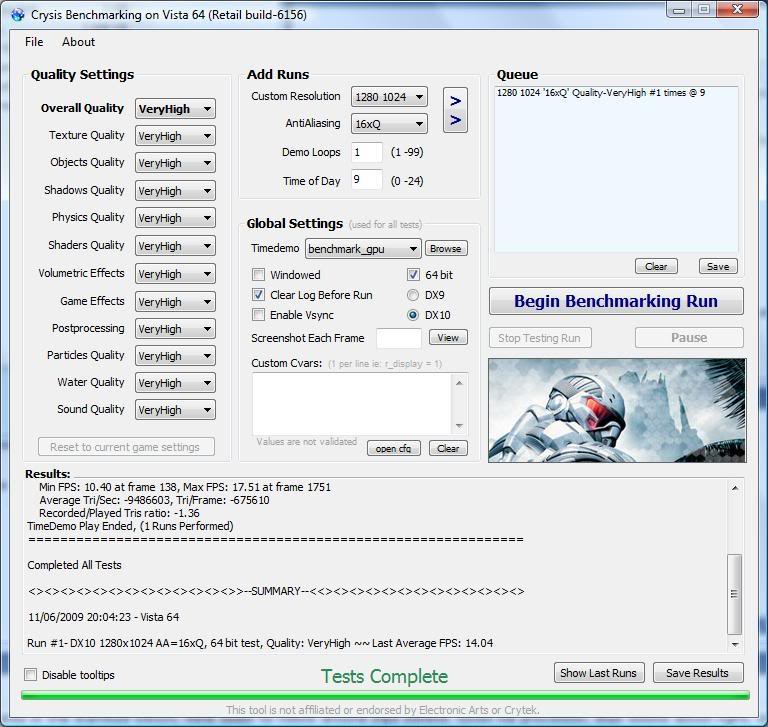Image resolution: width=768 pixels, height=727 pixels.
Task: Expand the Custom Resolution dropdown
Action: 389,97
